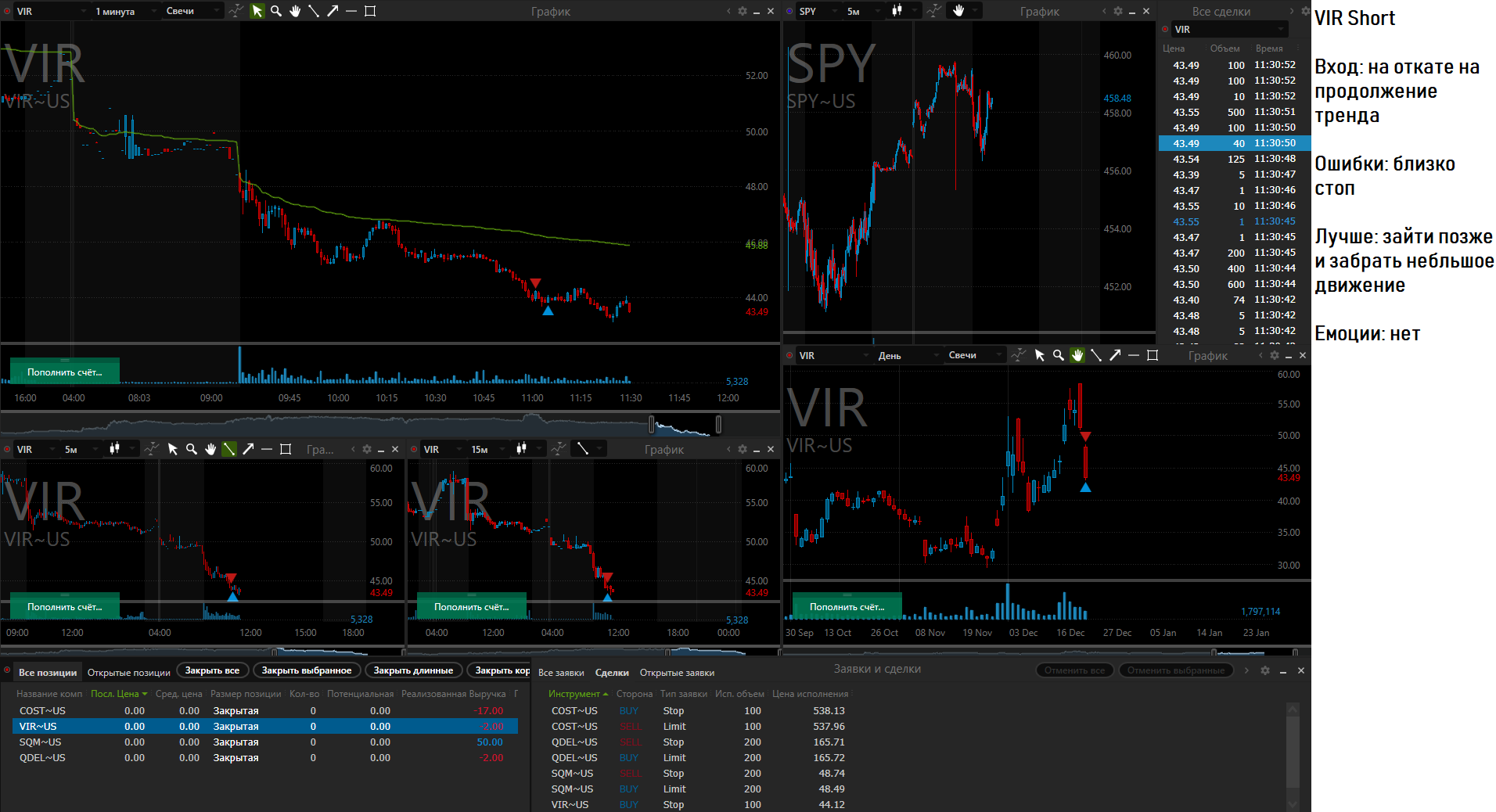Open settings gear of the VIR 1-minute chart
1496x812 pixels.
[743, 11]
